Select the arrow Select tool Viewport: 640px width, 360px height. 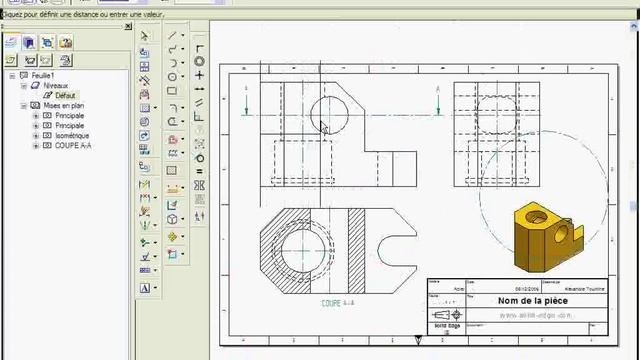pyautogui.click(x=144, y=36)
